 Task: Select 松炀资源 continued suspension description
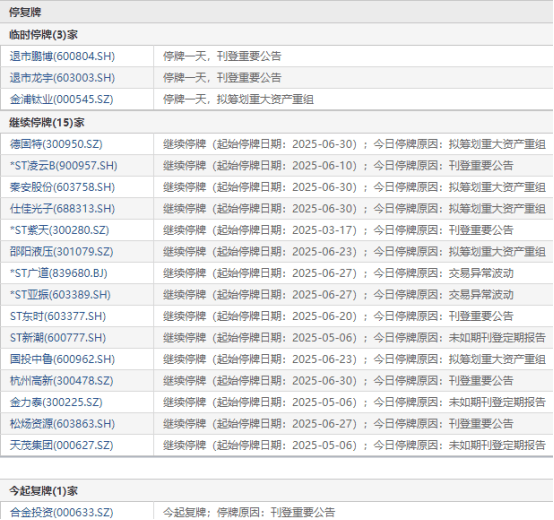338,424
